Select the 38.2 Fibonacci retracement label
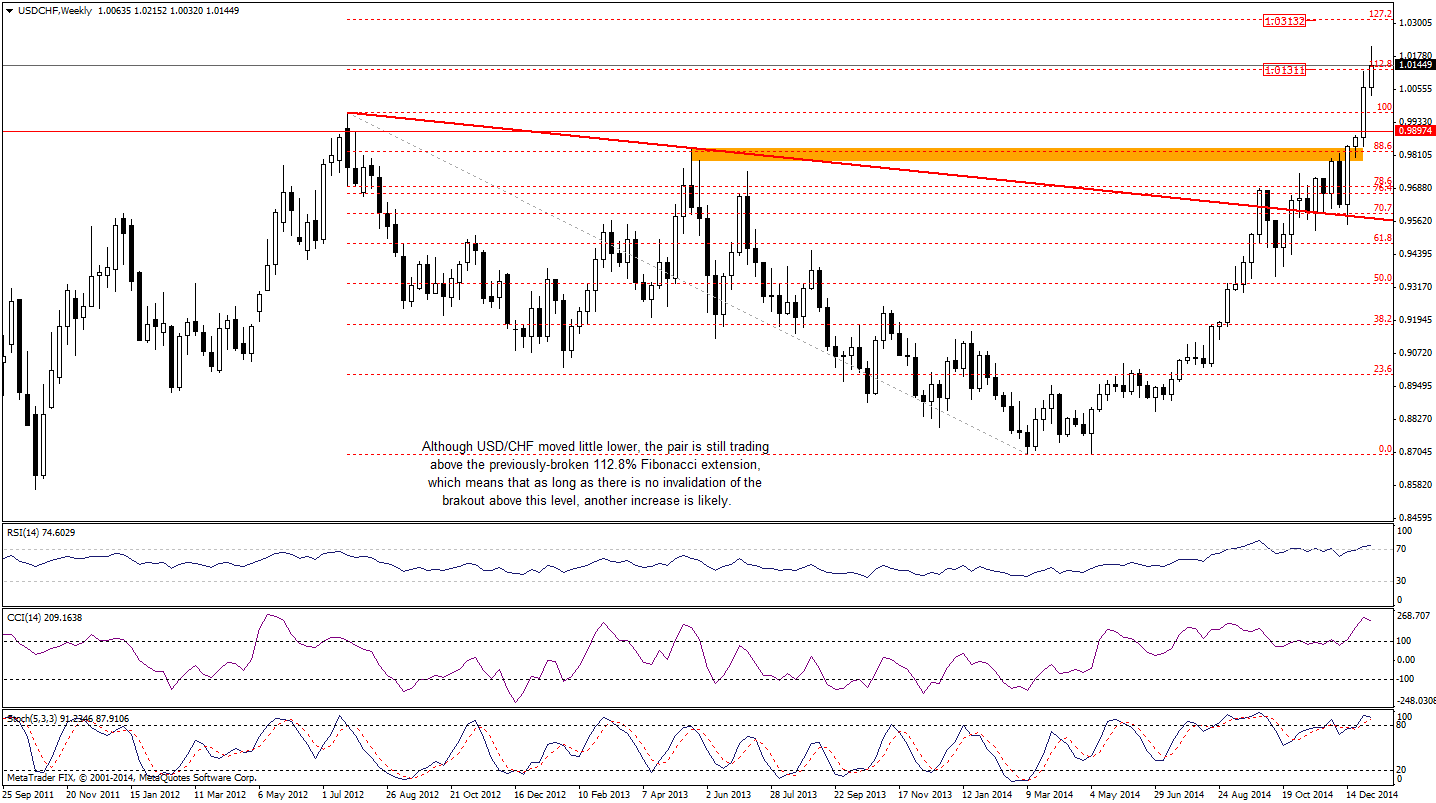 (1383, 319)
